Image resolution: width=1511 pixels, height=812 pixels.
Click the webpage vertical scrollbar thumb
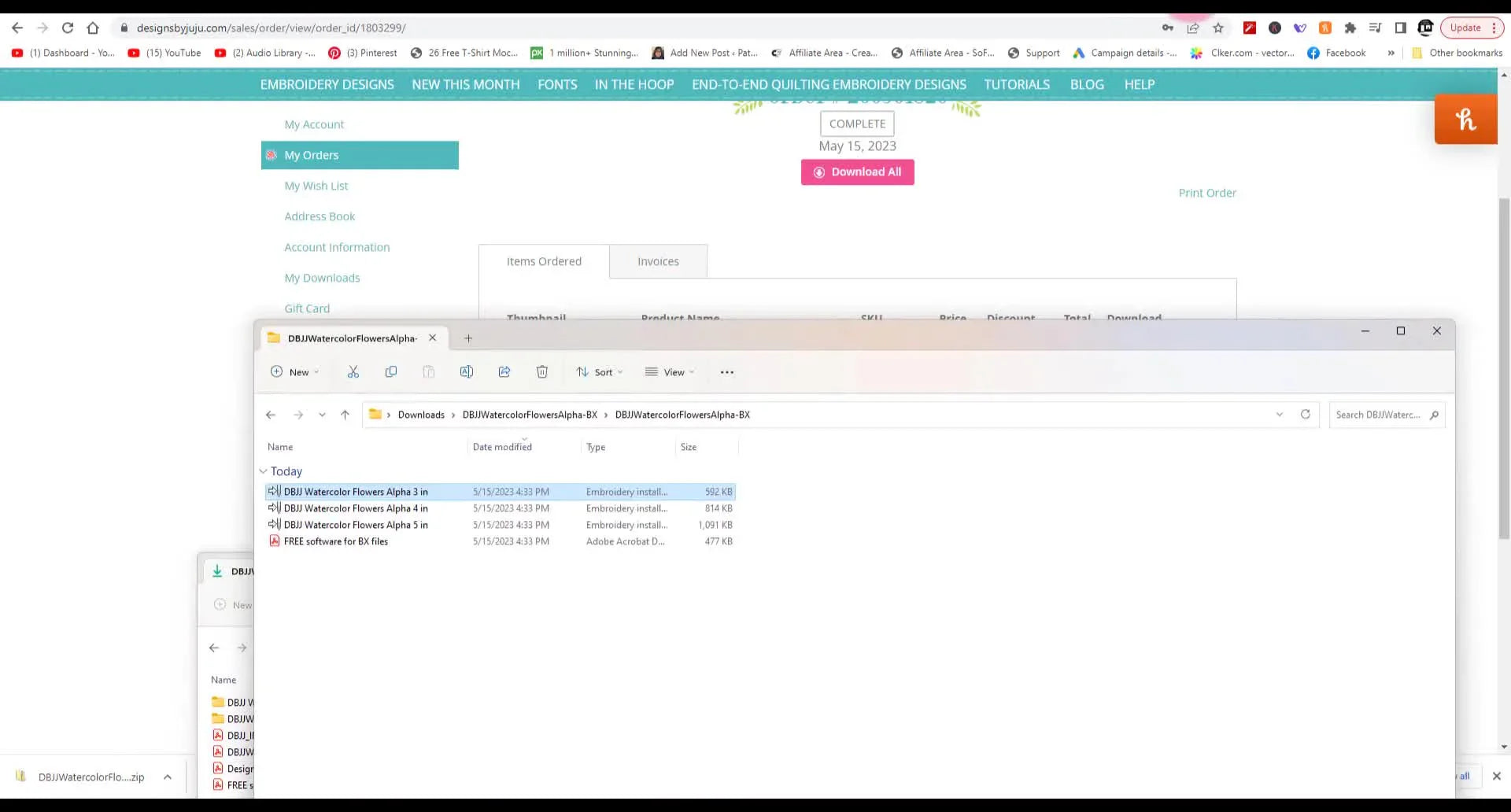(x=1505, y=368)
